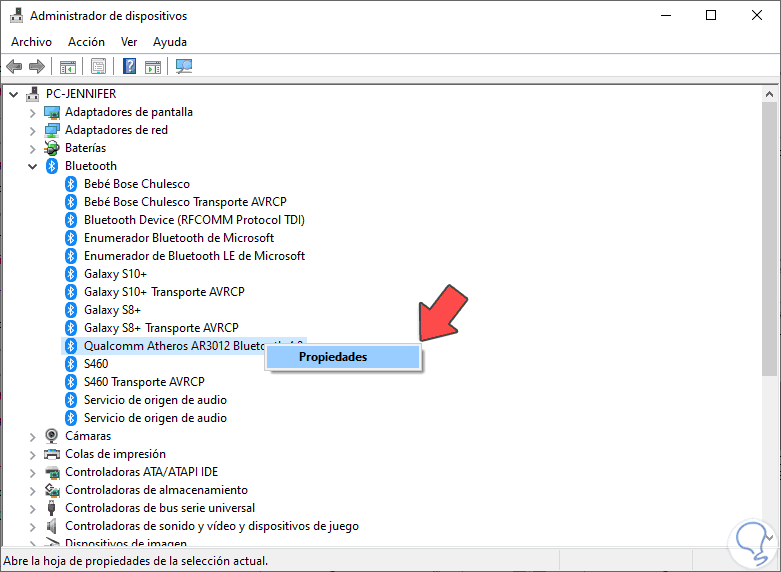Select the S460 device
781x572 pixels.
pyautogui.click(x=96, y=364)
